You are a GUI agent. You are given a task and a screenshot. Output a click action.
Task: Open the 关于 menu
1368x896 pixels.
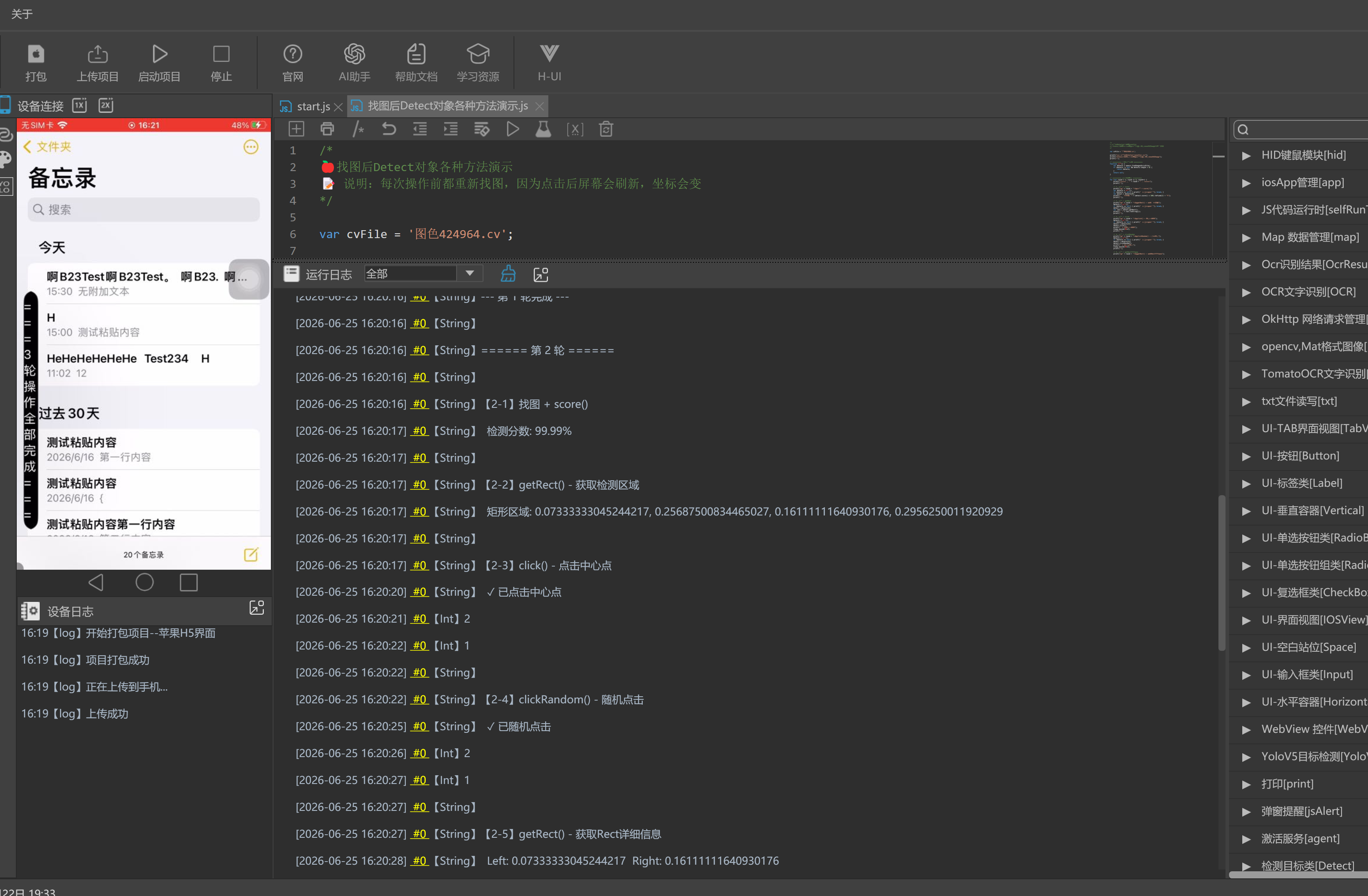(22, 14)
